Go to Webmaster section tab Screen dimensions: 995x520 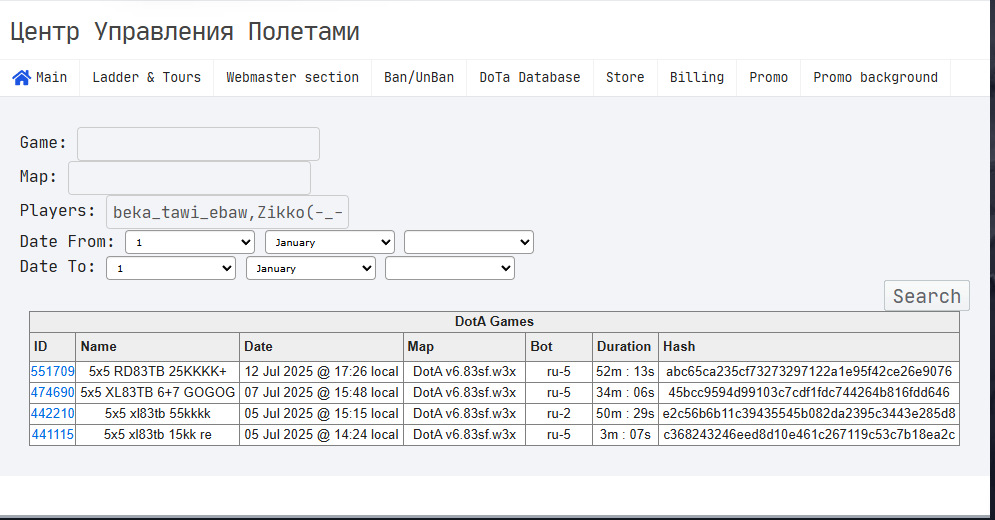293,77
